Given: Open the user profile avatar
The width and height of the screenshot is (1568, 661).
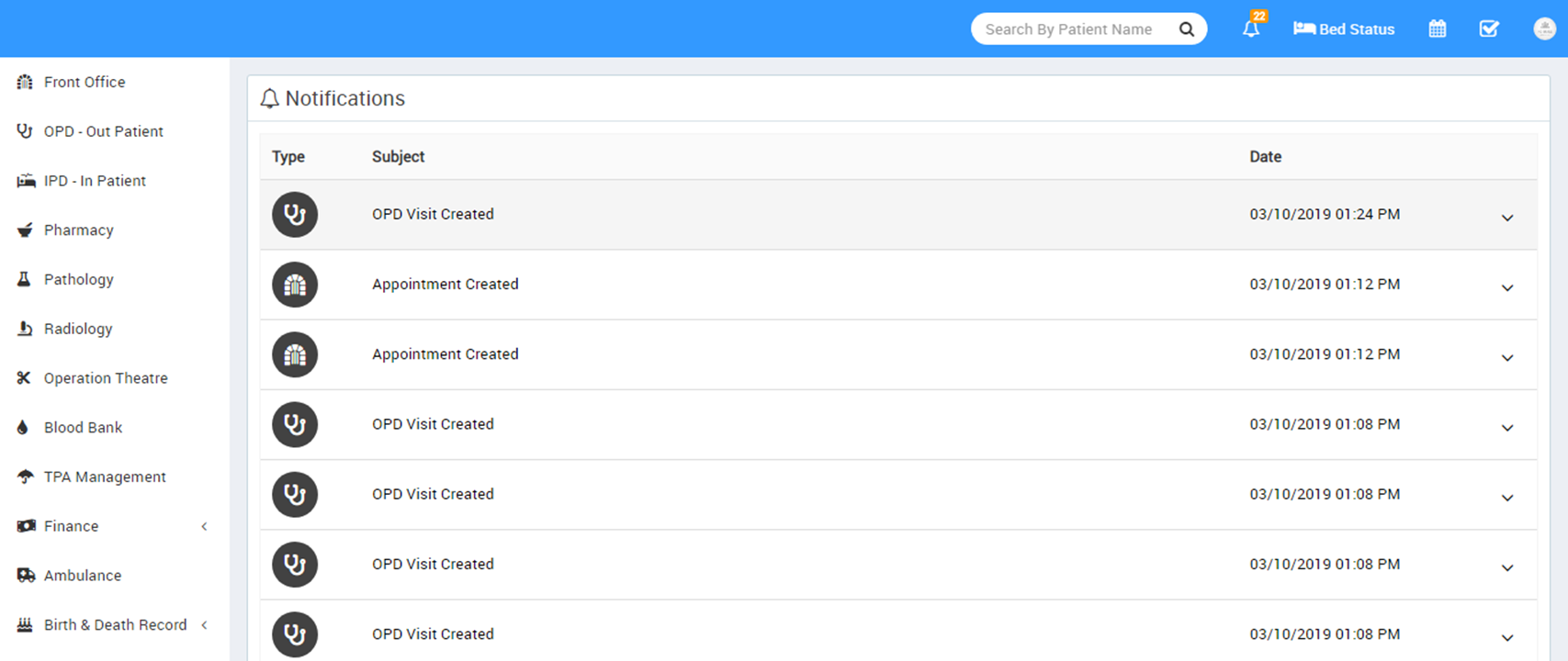Looking at the screenshot, I should 1544,28.
